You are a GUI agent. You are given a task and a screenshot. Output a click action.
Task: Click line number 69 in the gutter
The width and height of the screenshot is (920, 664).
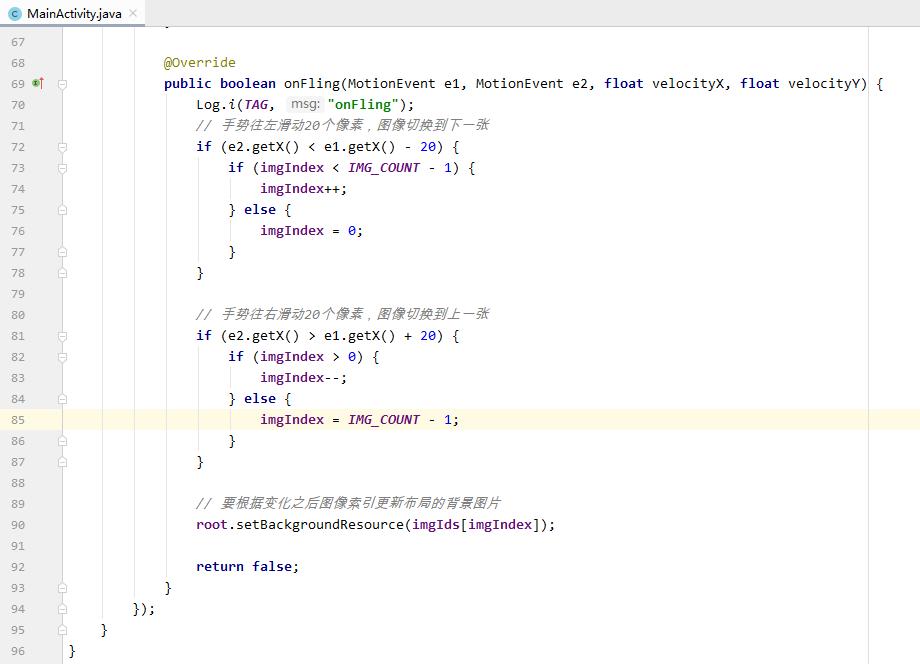point(18,84)
